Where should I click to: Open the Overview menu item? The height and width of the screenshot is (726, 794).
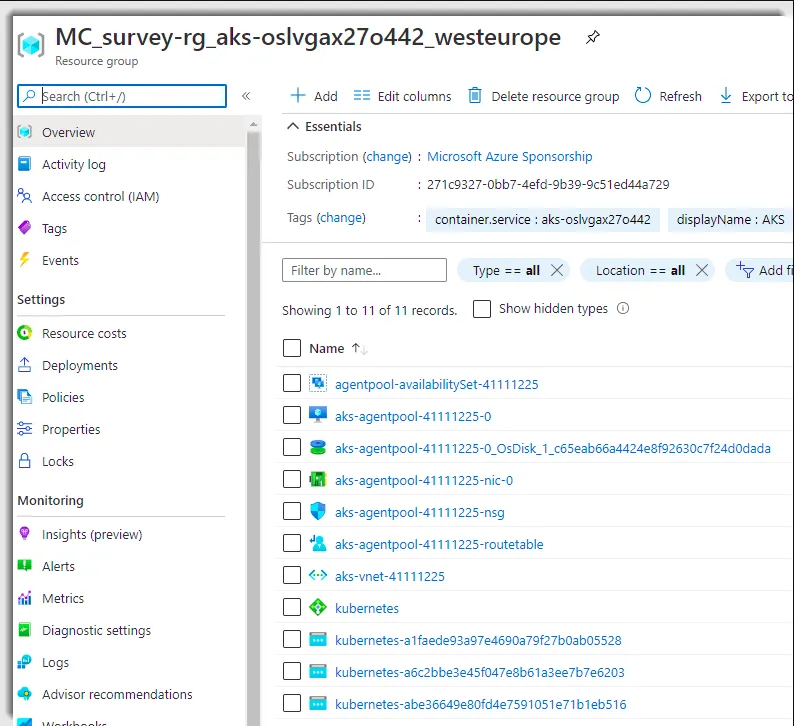click(x=130, y=132)
